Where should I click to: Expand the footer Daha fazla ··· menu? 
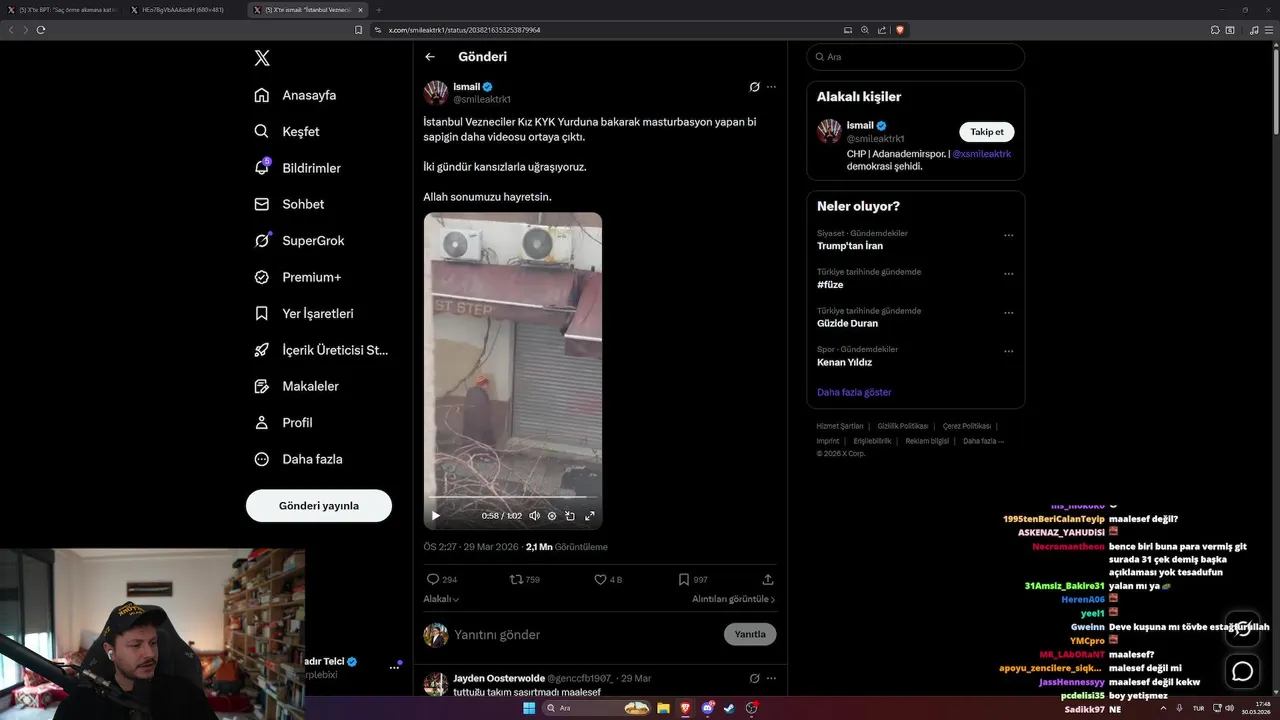pyautogui.click(x=983, y=441)
